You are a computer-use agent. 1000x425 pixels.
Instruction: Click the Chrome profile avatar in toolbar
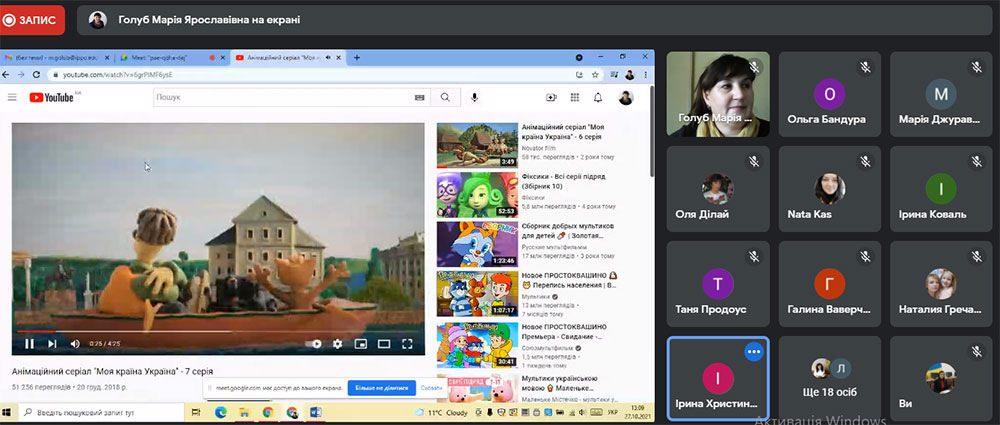click(630, 75)
